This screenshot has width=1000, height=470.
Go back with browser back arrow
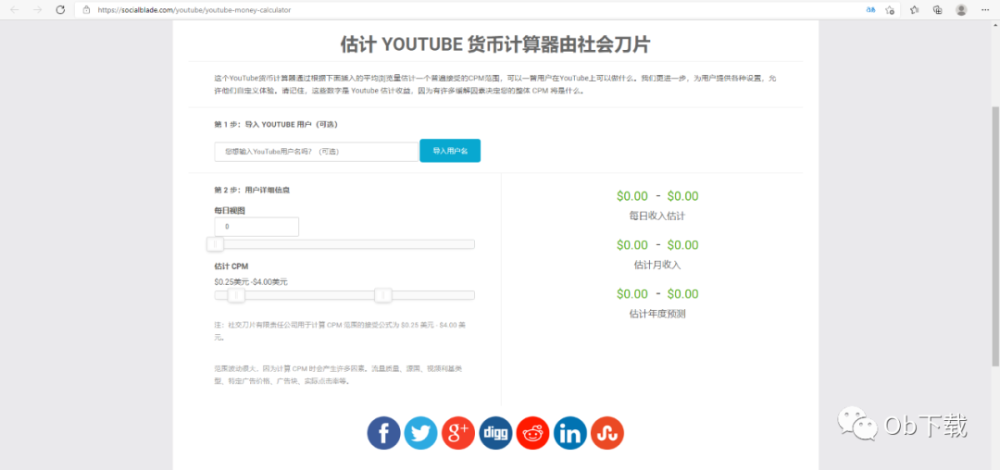(x=15, y=10)
